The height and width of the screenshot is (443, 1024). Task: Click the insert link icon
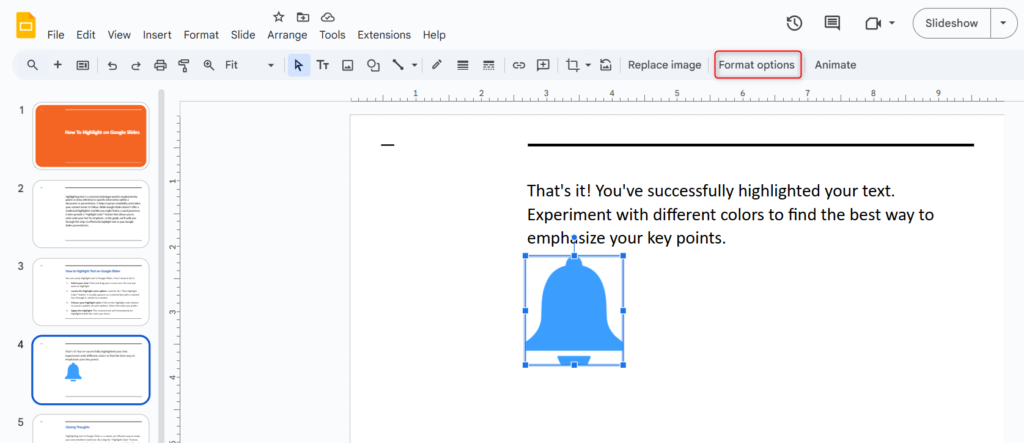pyautogui.click(x=518, y=65)
